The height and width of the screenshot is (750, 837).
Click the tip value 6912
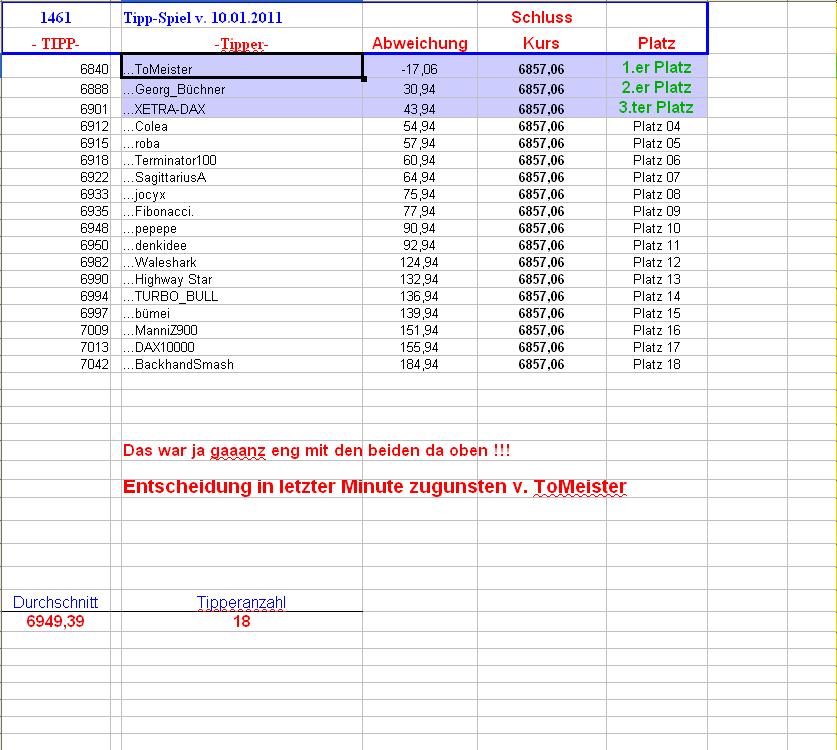click(94, 127)
